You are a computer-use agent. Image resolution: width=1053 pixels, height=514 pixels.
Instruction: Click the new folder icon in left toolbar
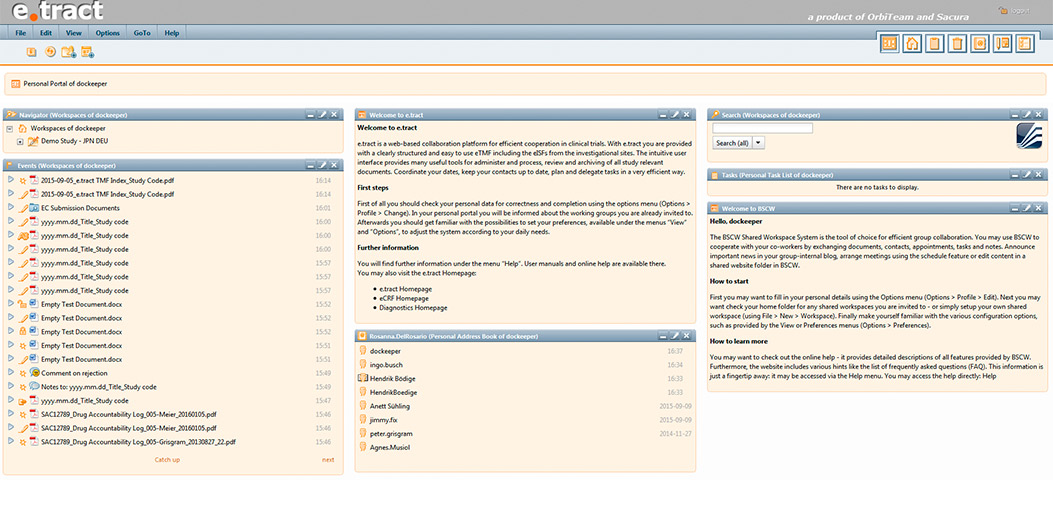point(68,52)
